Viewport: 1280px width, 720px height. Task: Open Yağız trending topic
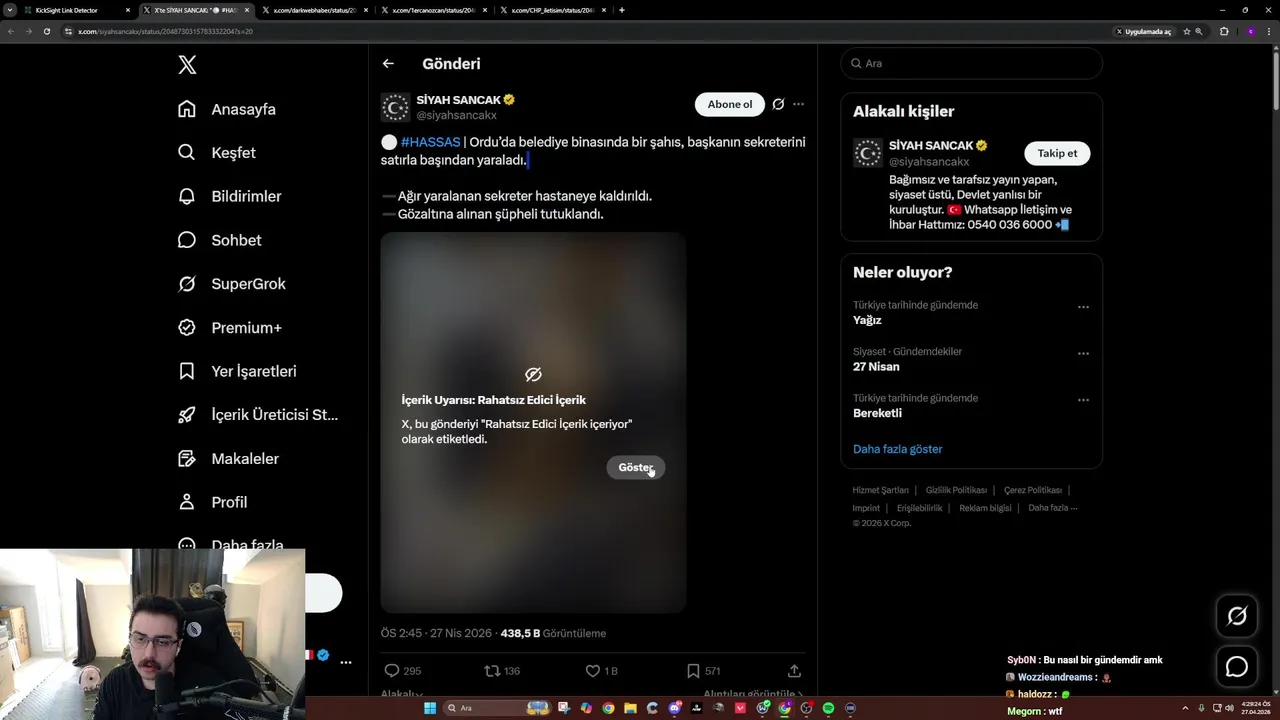[x=867, y=321]
